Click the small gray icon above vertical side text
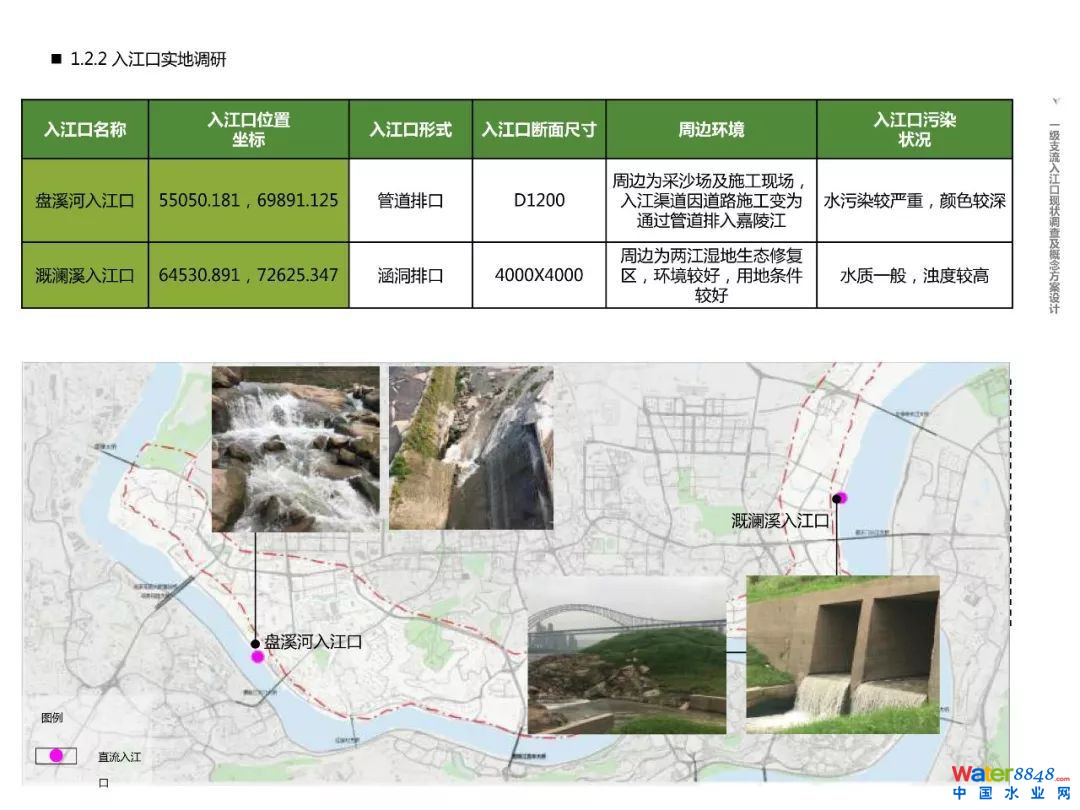The width and height of the screenshot is (1080, 810). pyautogui.click(x=1056, y=101)
